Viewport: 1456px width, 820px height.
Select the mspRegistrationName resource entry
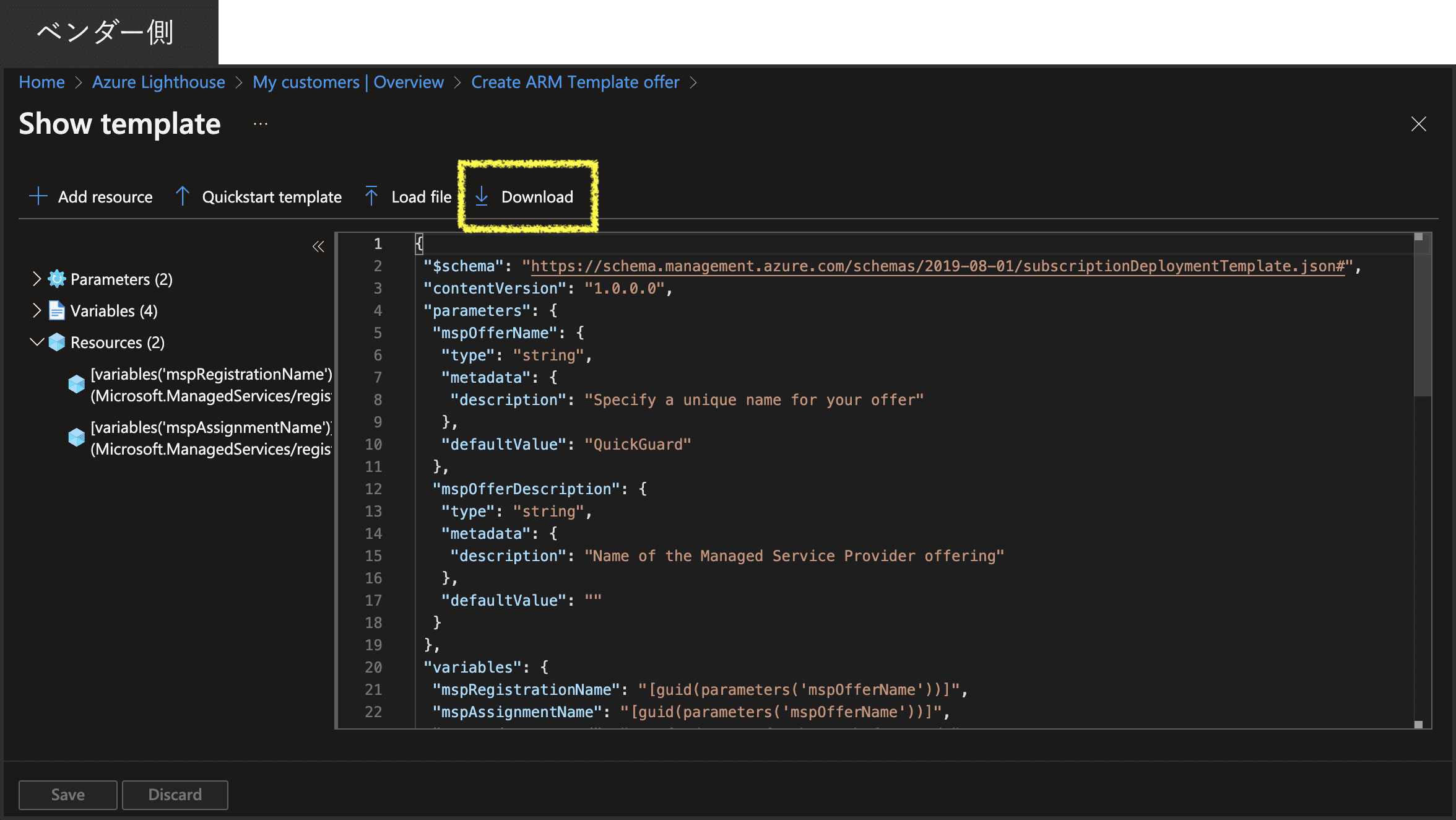click(x=211, y=385)
